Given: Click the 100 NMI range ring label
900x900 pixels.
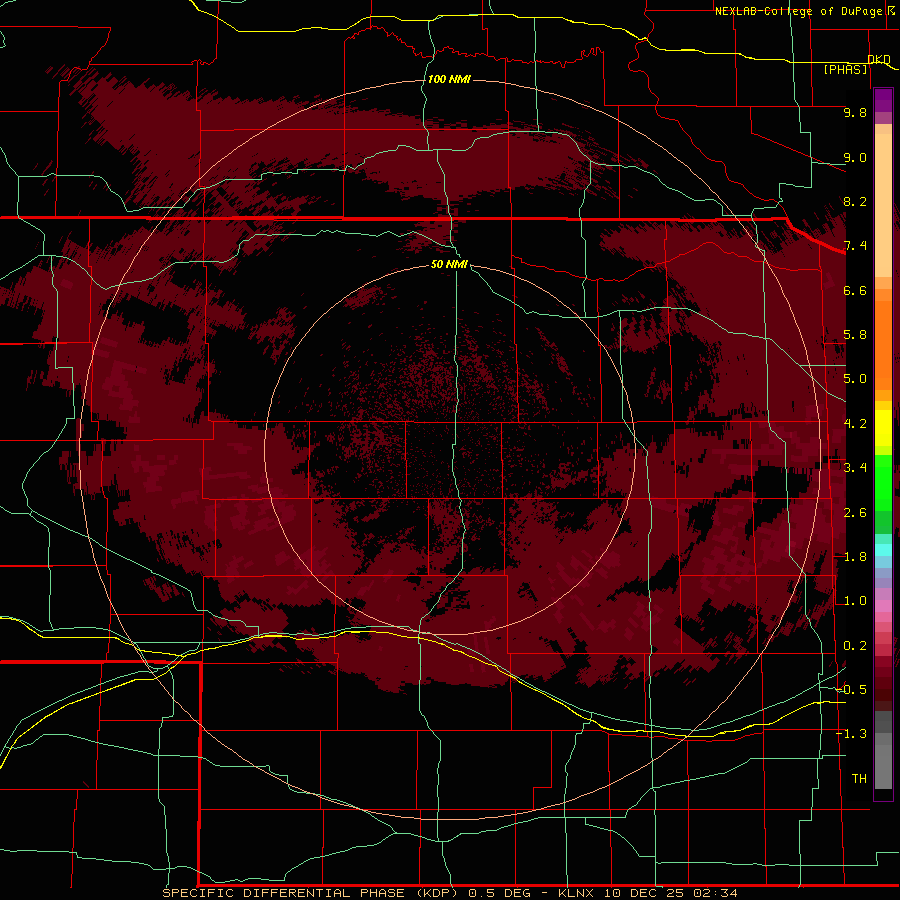Looking at the screenshot, I should point(449,79).
